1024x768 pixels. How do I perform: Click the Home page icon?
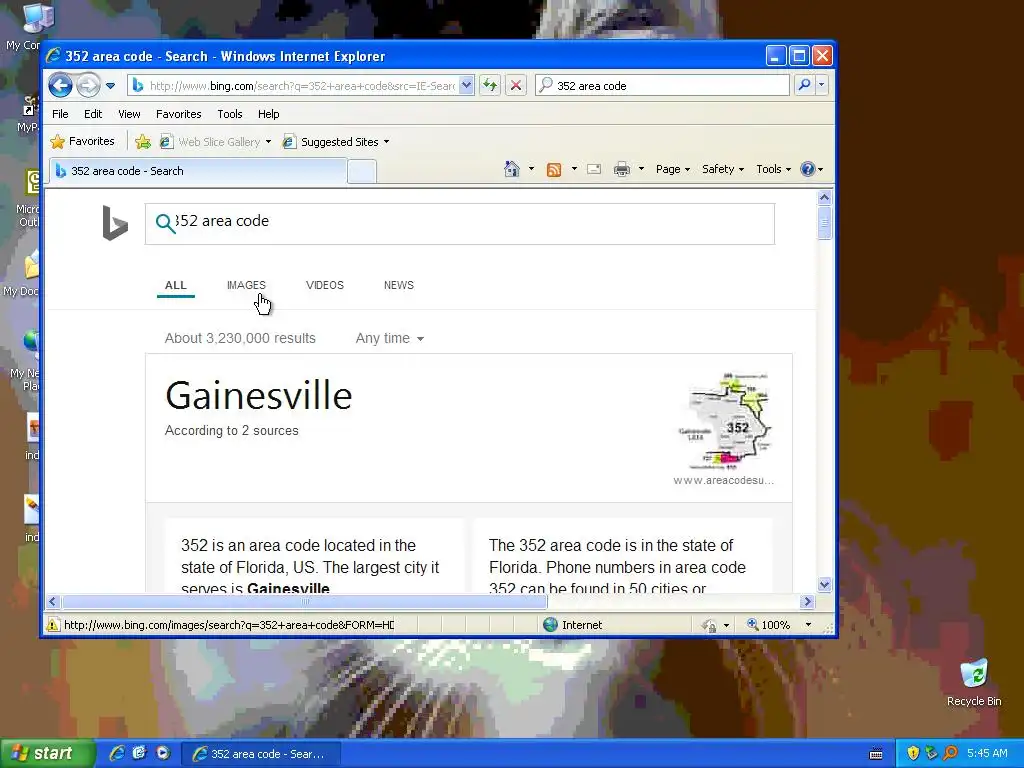(511, 169)
